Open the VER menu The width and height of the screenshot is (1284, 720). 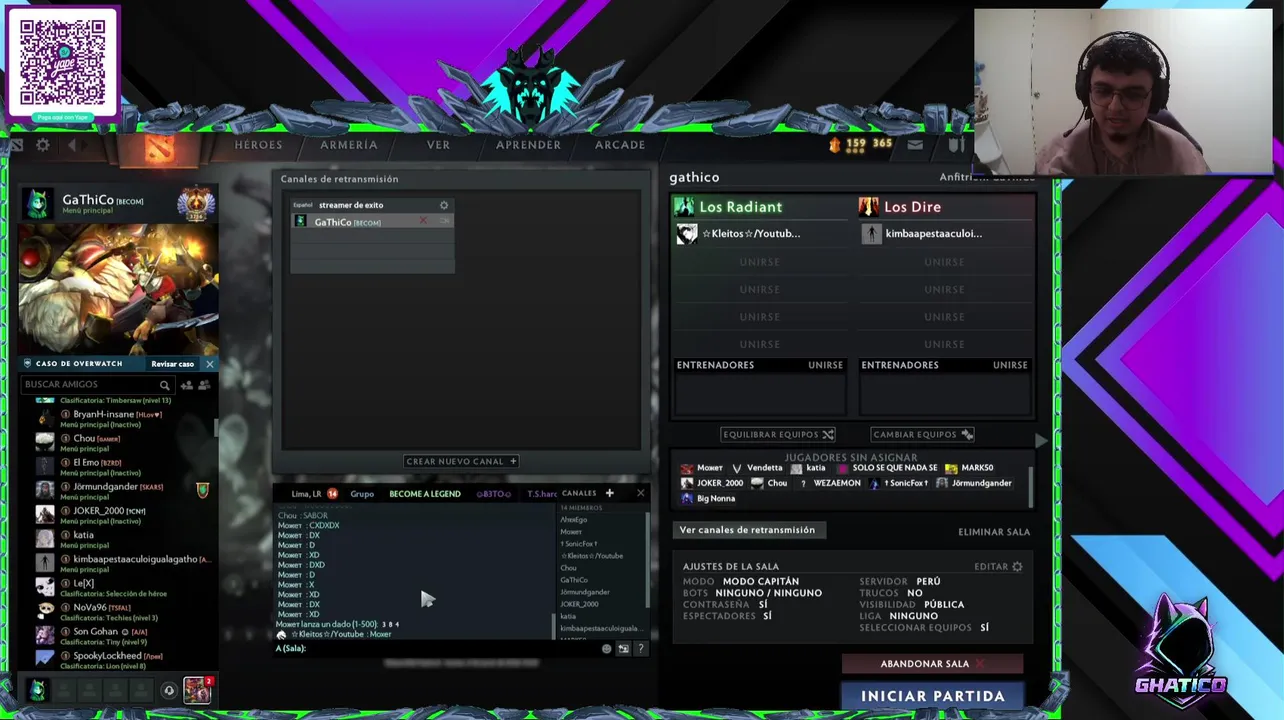click(x=438, y=145)
